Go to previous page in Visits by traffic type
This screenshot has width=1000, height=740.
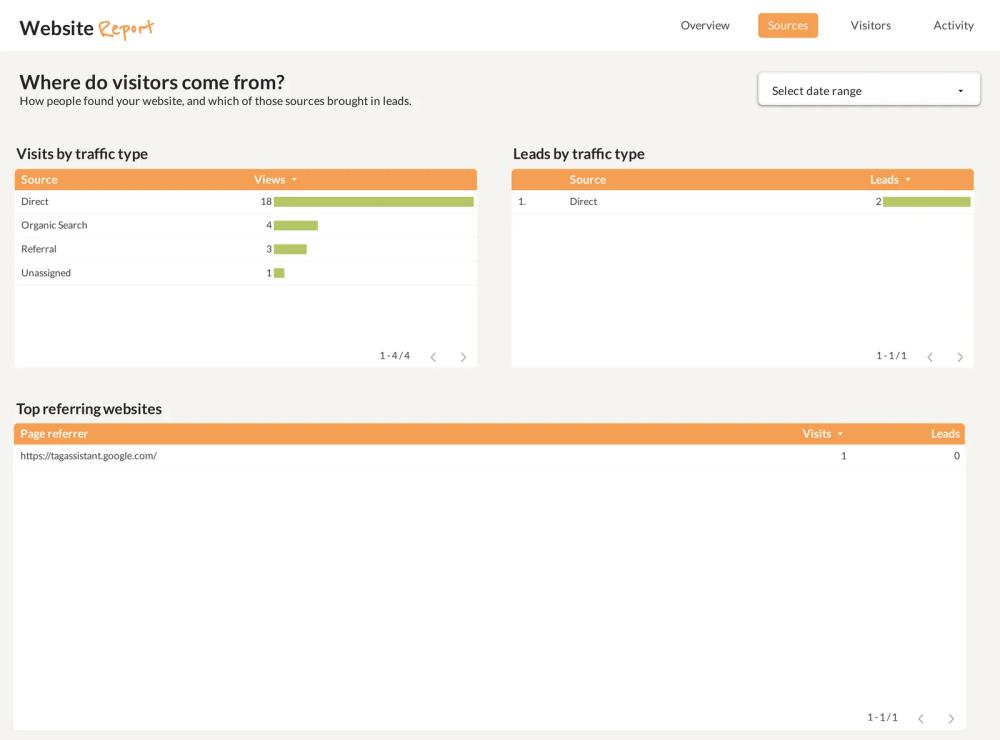click(433, 357)
